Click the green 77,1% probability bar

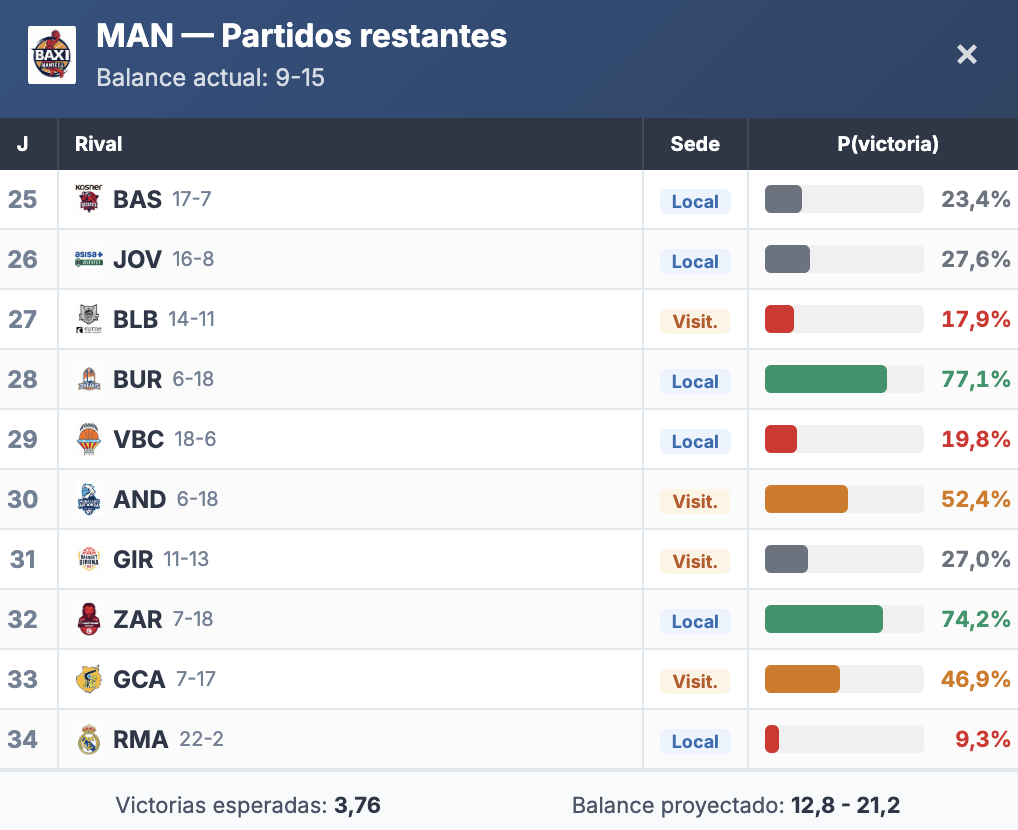pos(826,379)
